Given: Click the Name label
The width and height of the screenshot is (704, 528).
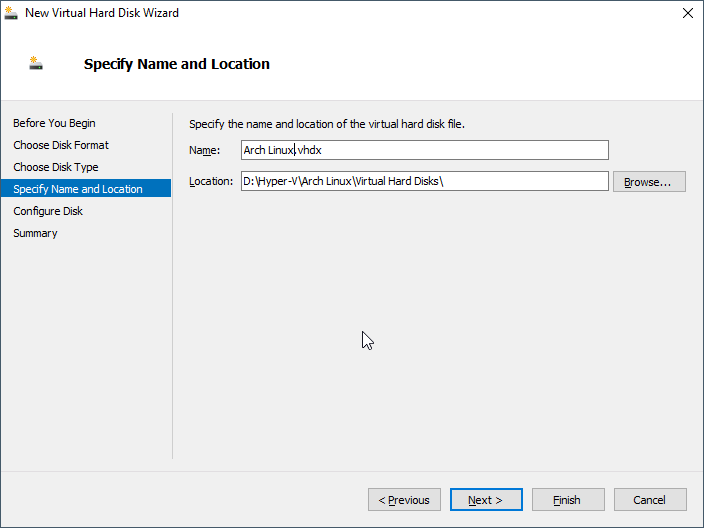Looking at the screenshot, I should 204,150.
